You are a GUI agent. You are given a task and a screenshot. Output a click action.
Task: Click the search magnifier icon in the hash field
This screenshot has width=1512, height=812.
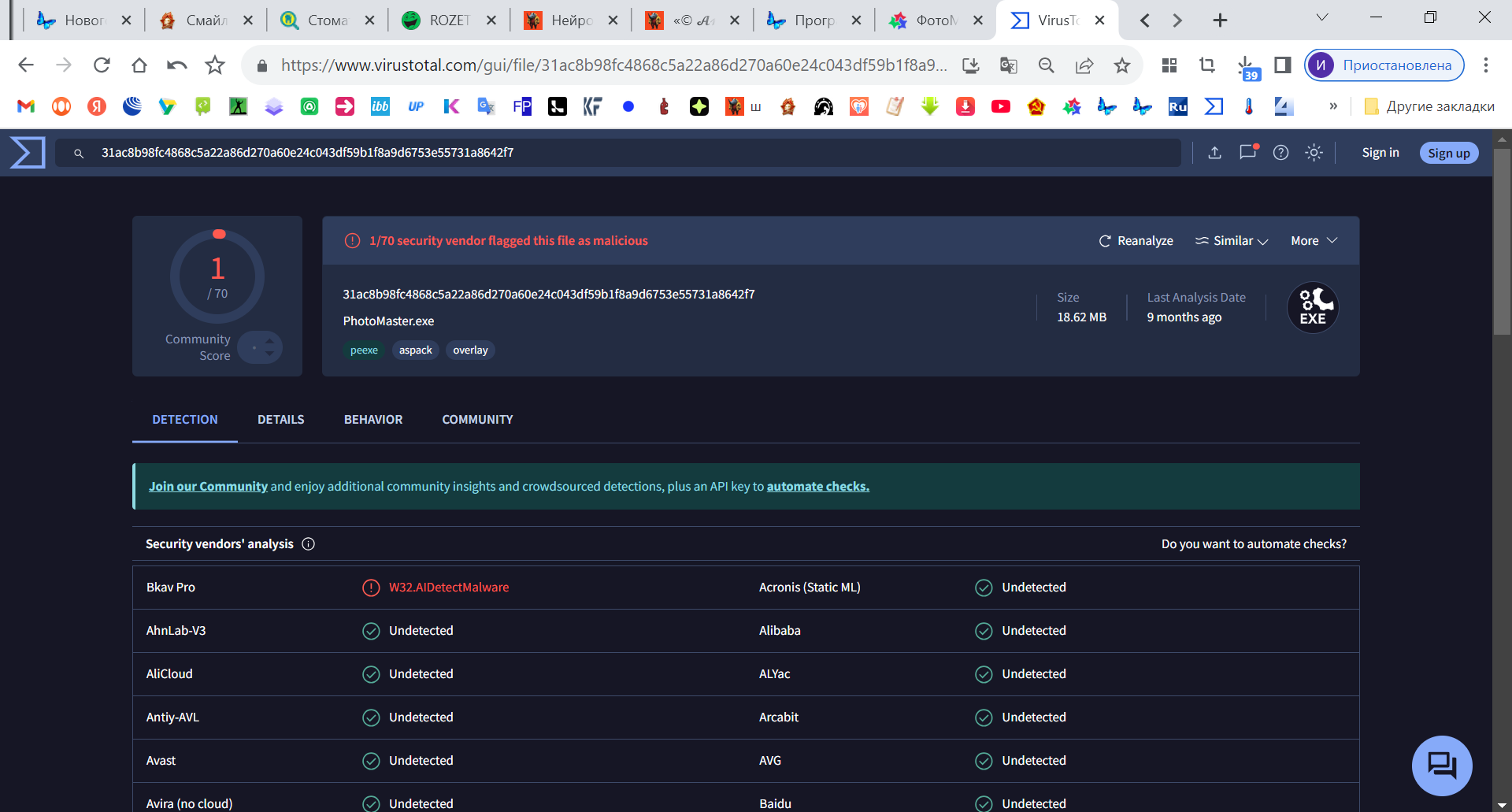tap(79, 154)
